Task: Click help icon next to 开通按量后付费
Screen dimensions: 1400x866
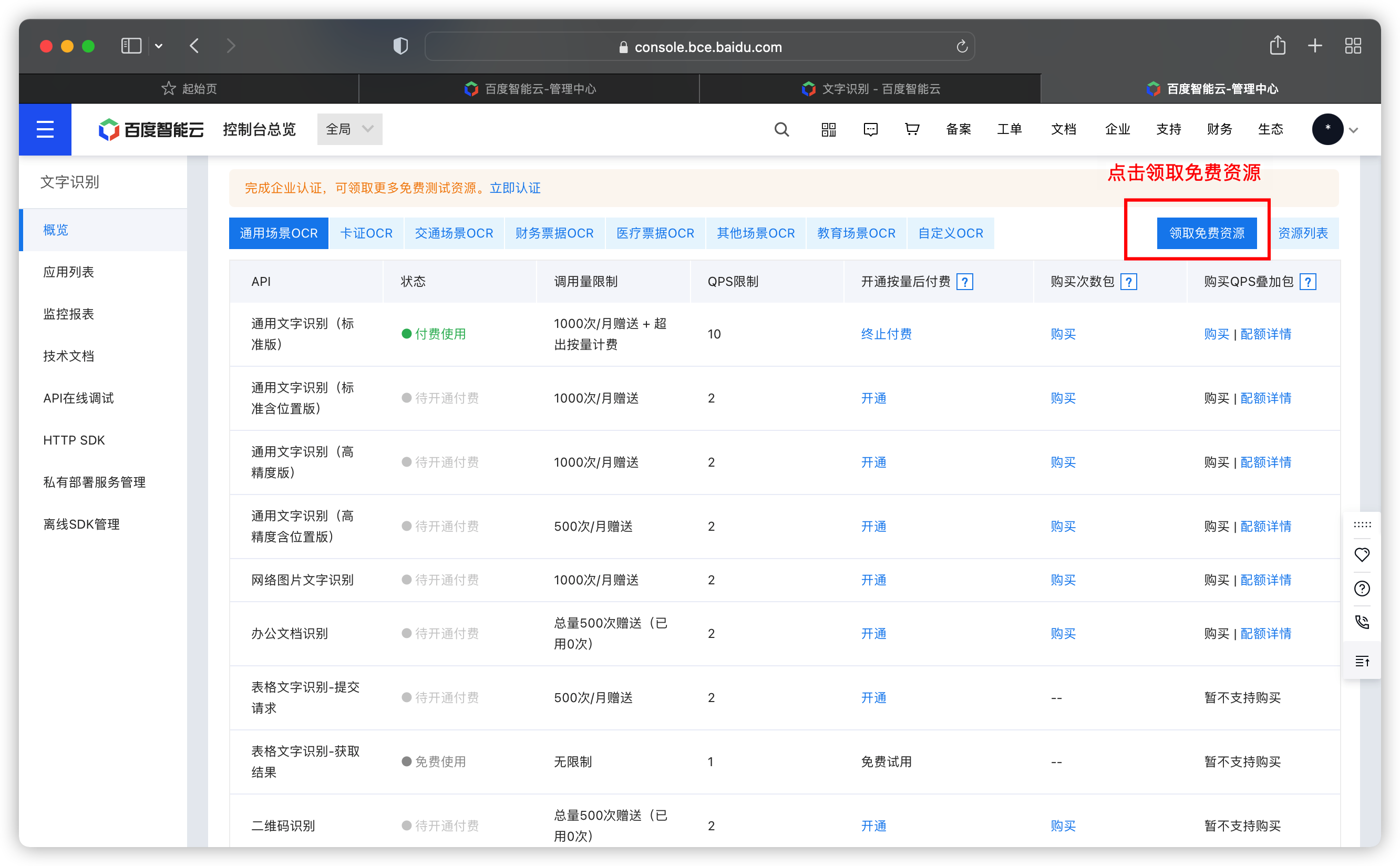Action: coord(965,282)
